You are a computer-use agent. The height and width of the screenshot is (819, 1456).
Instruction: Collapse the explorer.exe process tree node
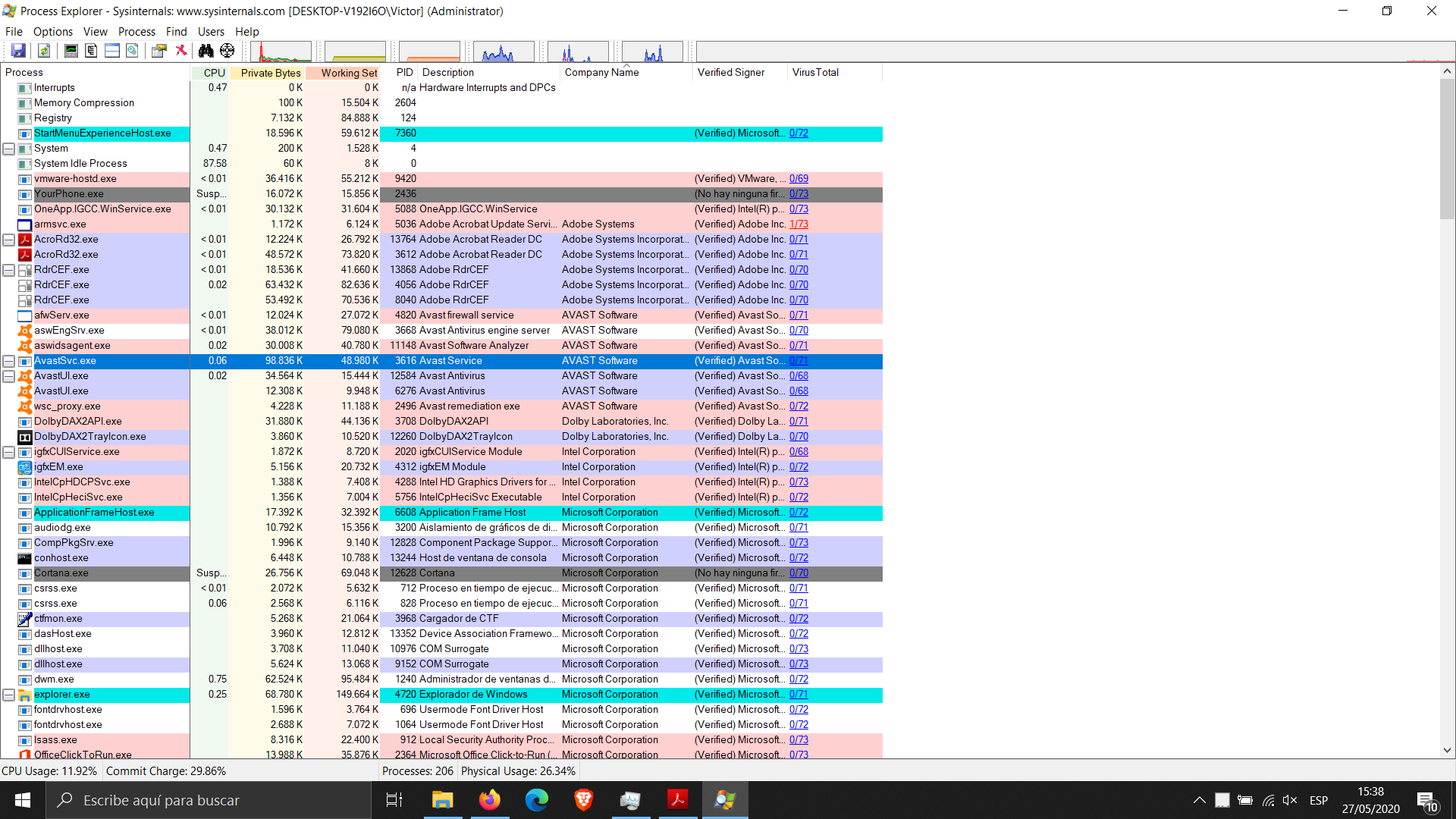point(8,695)
